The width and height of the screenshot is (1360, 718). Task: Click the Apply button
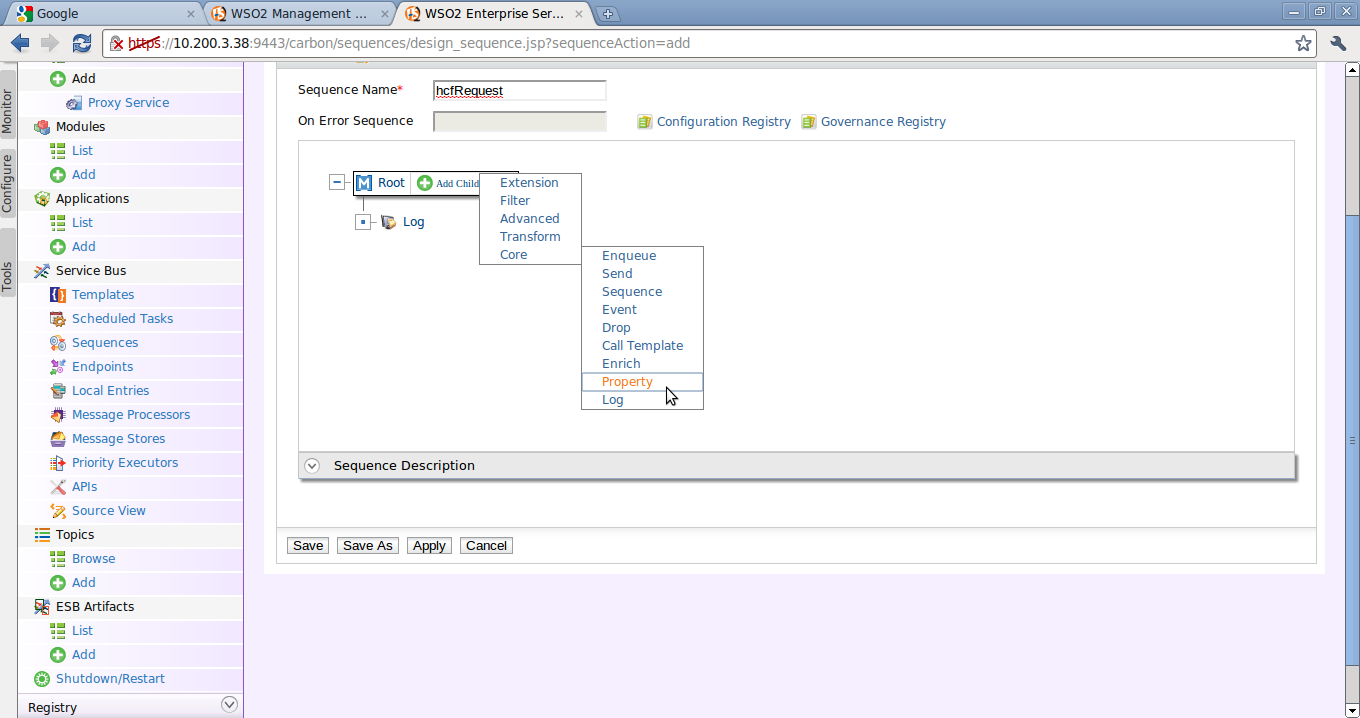coord(429,546)
